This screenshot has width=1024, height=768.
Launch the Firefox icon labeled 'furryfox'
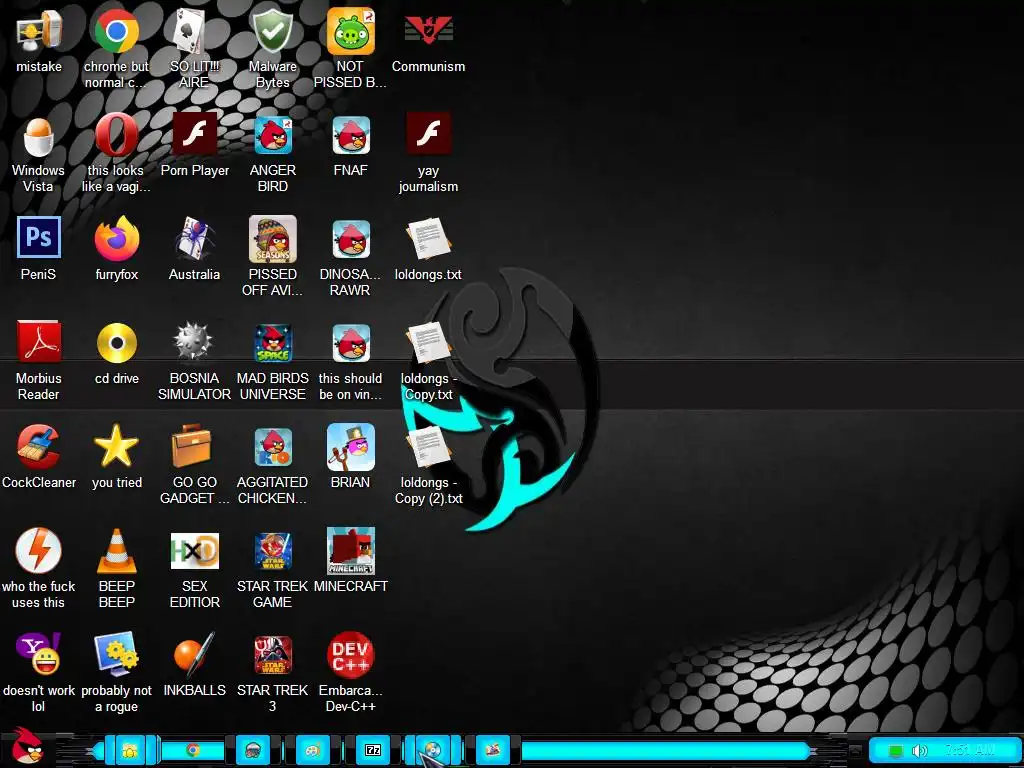pyautogui.click(x=116, y=238)
